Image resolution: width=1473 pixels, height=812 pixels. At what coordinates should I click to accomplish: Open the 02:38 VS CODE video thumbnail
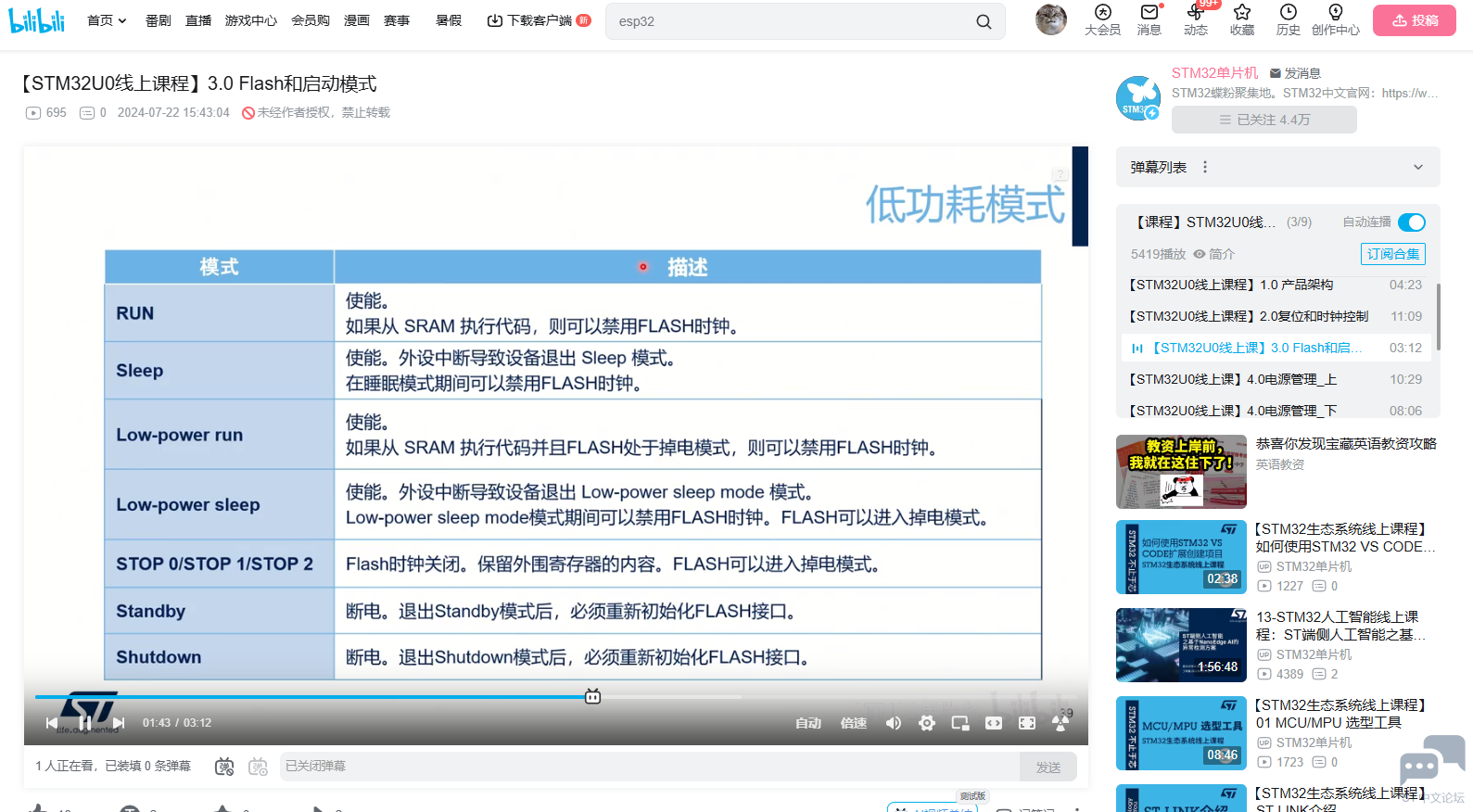(1181, 557)
